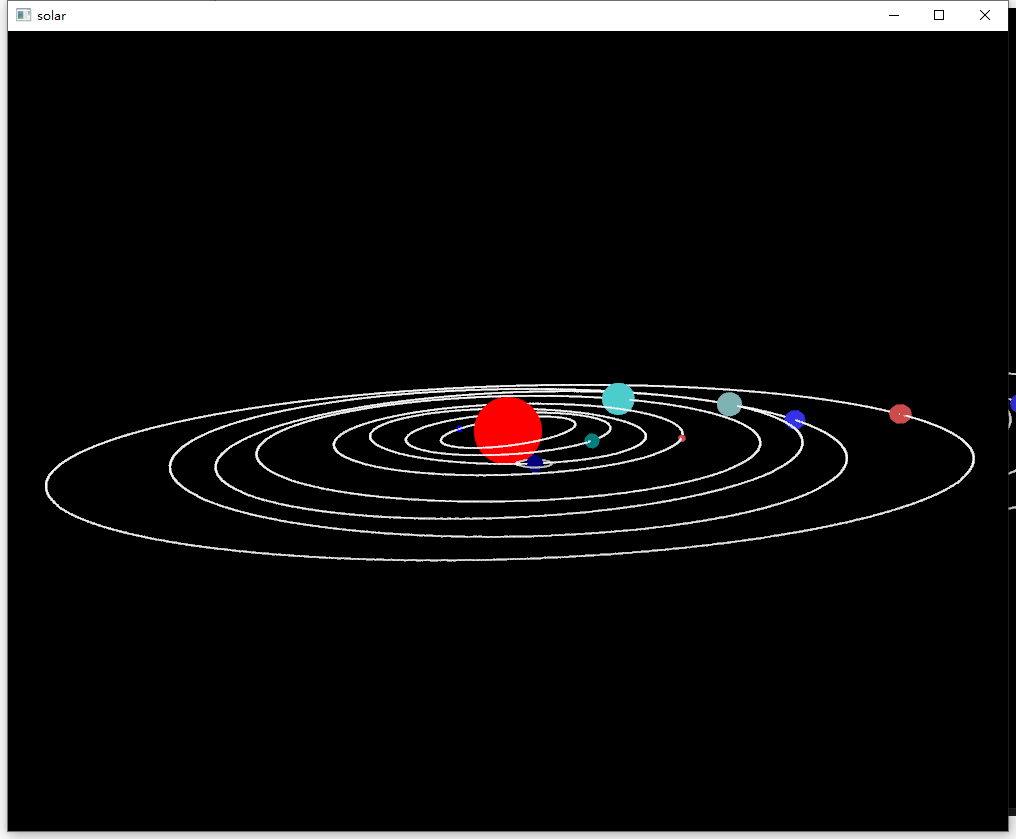Click the large cyan planet above the sun

618,399
